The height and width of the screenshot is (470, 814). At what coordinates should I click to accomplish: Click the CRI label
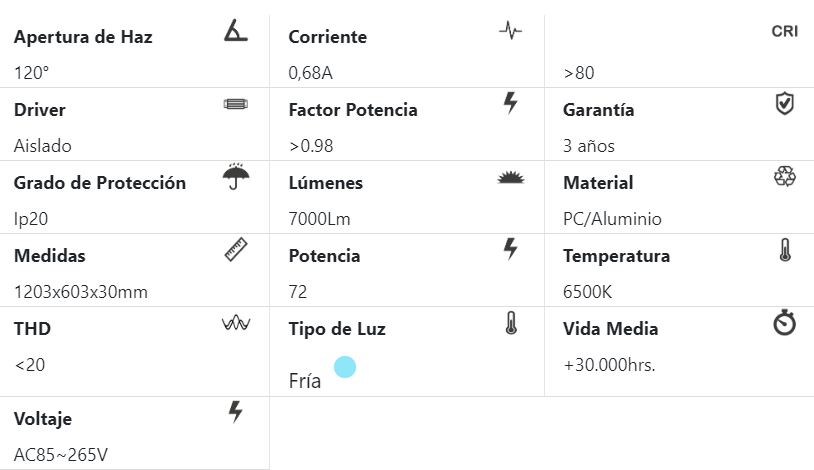[784, 31]
